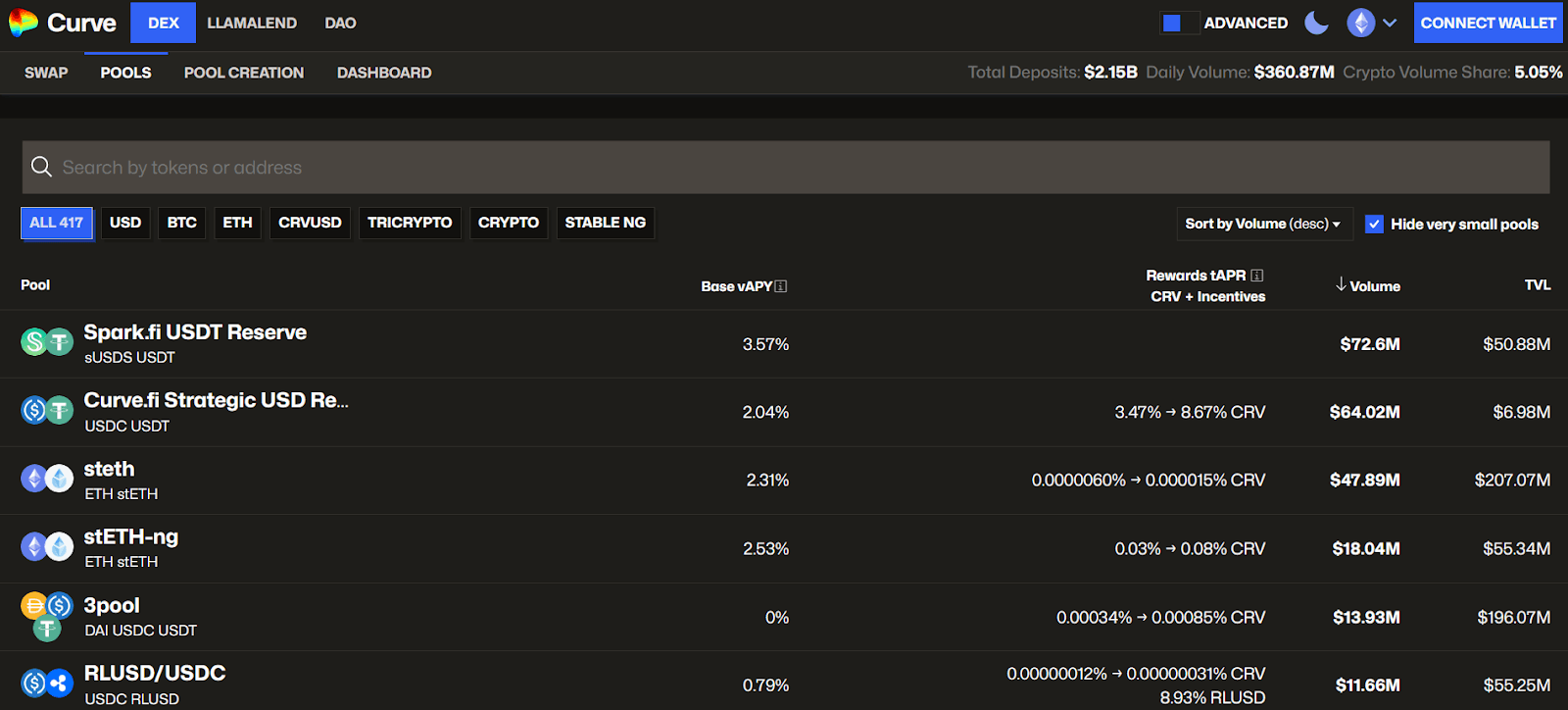This screenshot has height=710, width=1568.
Task: Toggle dark mode with the moon icon
Action: pos(1316,23)
